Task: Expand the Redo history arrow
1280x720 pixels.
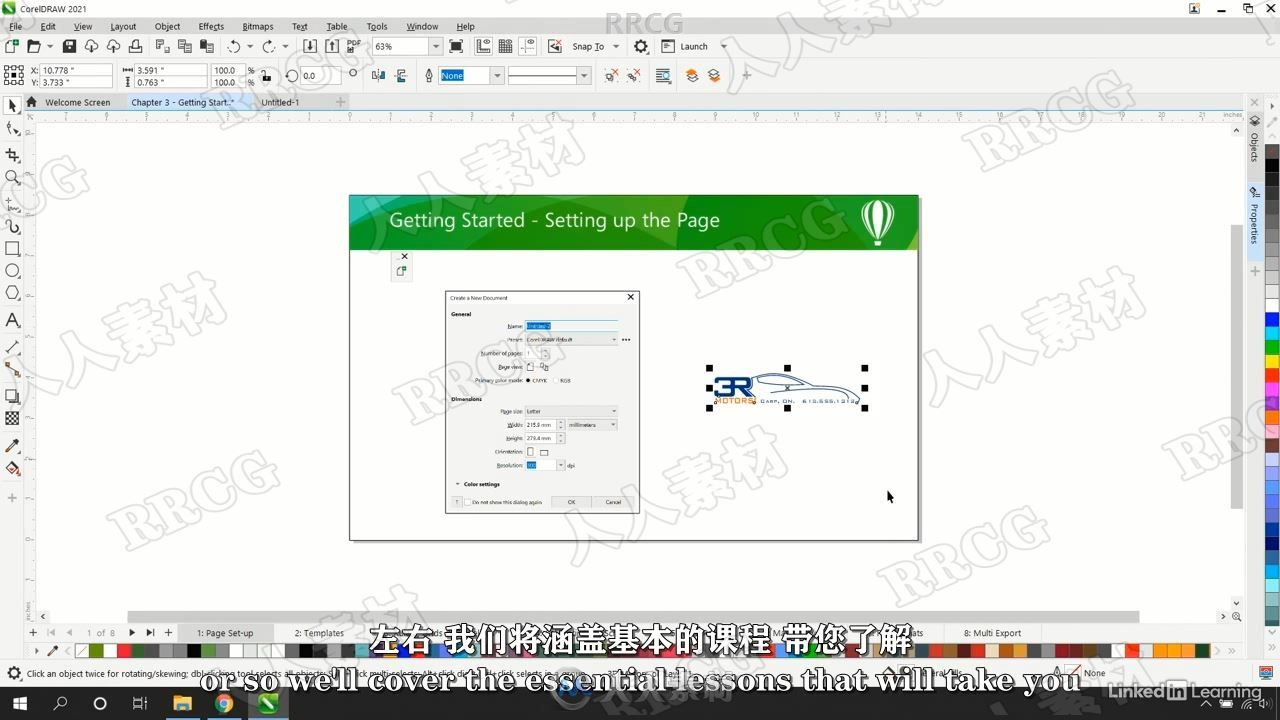Action: (x=285, y=46)
